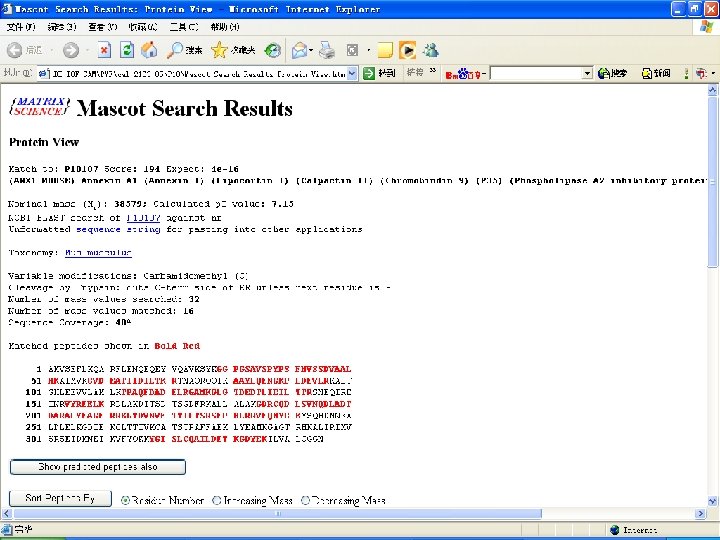Open the File menu (文件)
Viewport: 720px width, 540px height.
point(21,27)
